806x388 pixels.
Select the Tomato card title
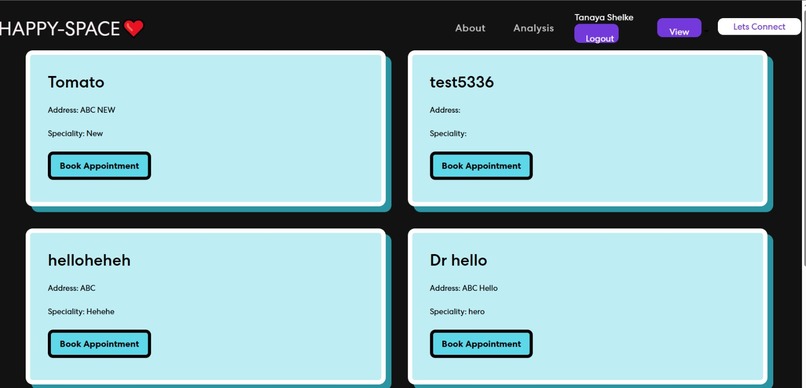[76, 82]
